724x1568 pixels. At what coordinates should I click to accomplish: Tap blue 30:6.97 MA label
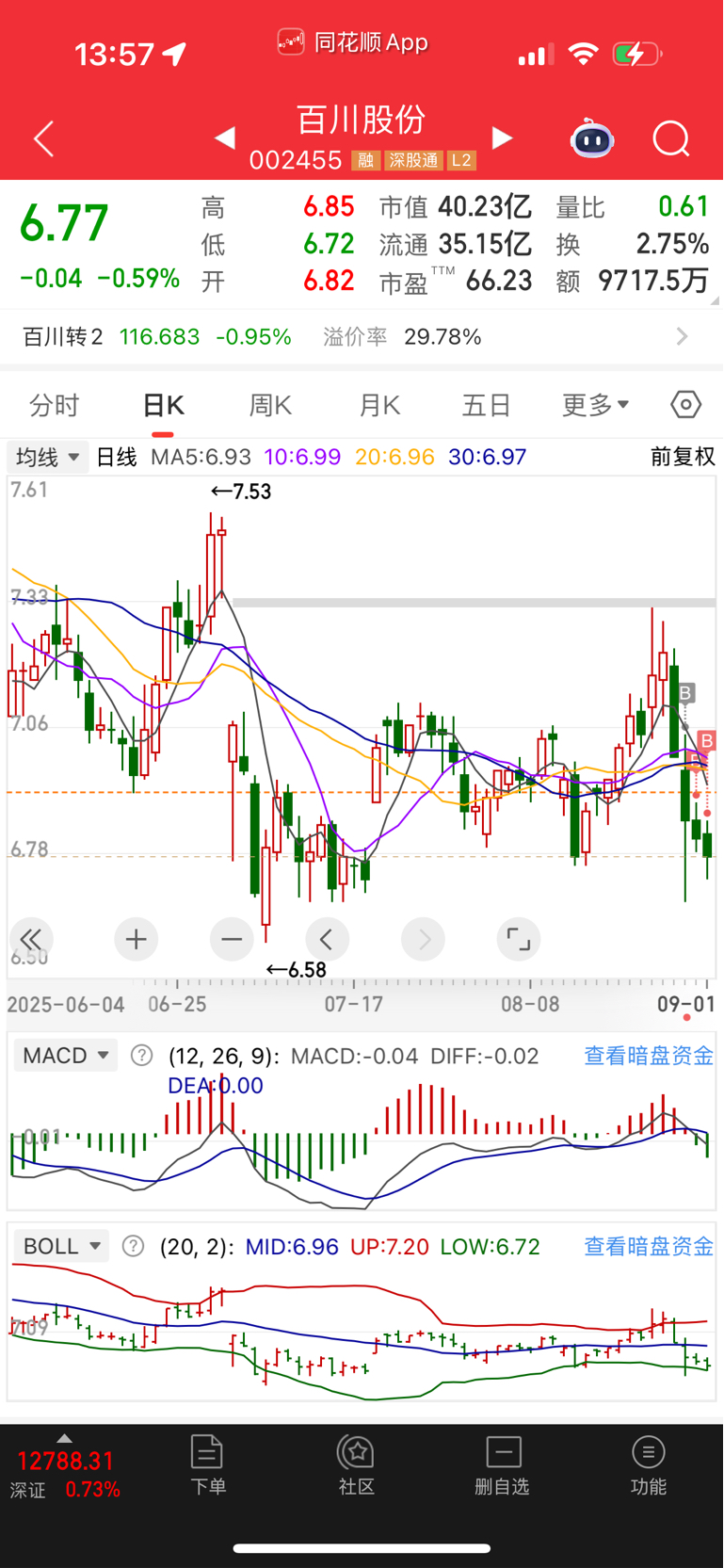pos(488,457)
